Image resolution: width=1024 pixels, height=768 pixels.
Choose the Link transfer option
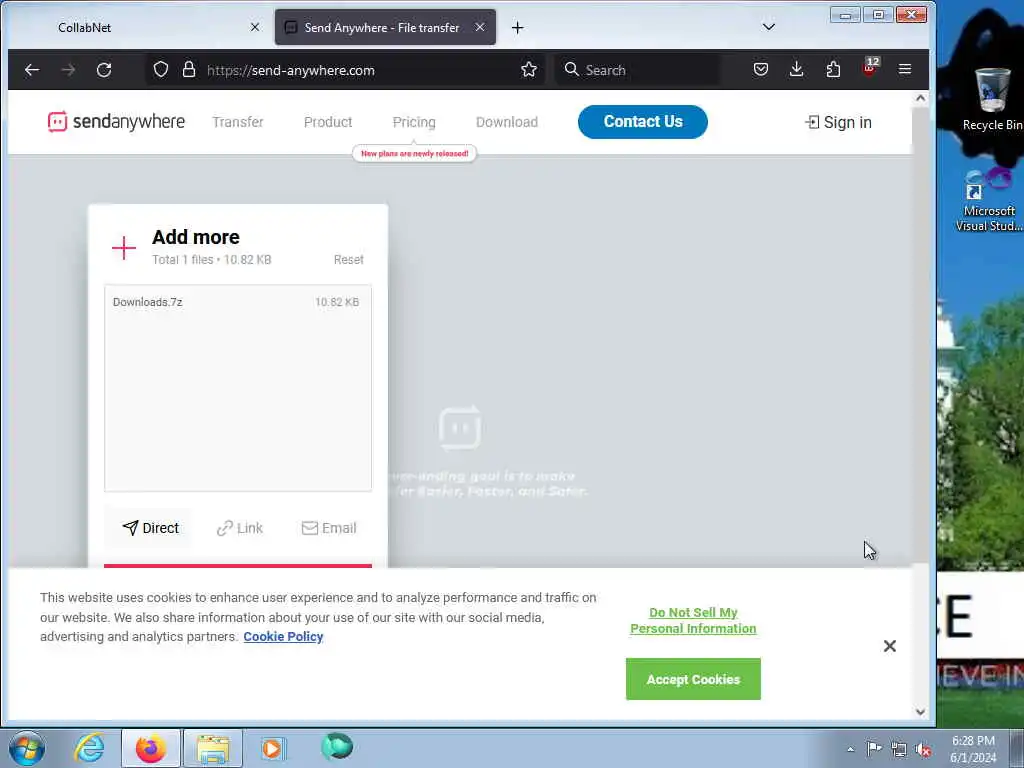point(240,528)
